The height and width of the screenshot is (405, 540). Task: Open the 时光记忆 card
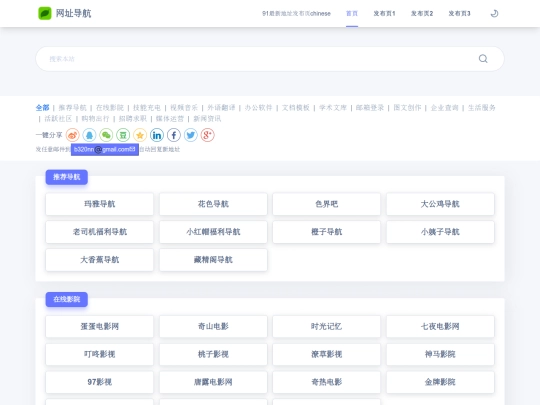point(326,326)
